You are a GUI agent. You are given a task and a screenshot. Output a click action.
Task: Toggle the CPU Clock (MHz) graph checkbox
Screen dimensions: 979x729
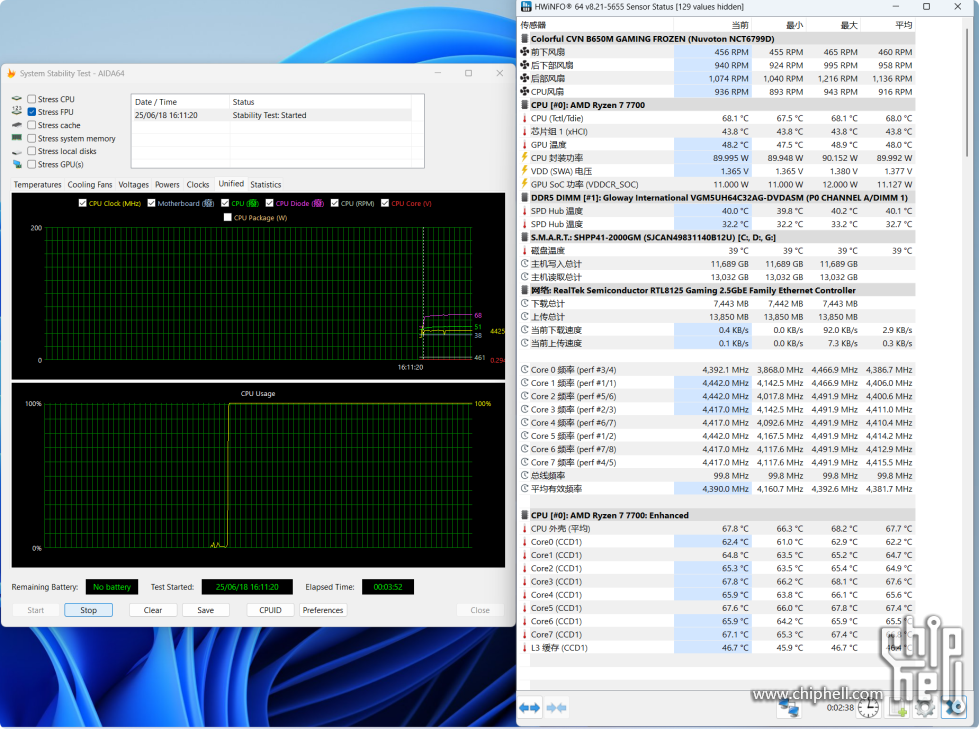click(x=82, y=203)
